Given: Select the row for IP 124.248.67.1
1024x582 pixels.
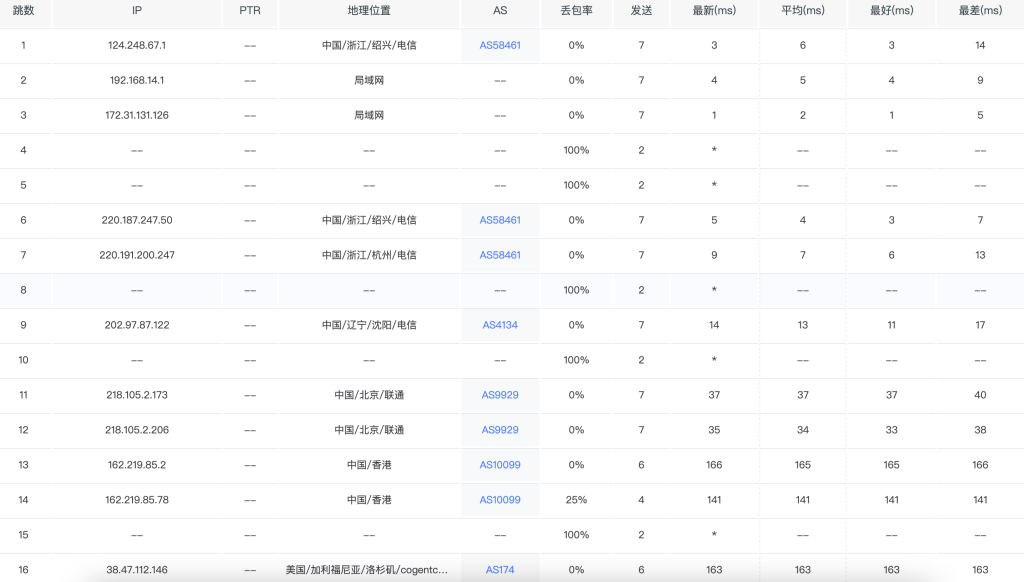Looking at the screenshot, I should coord(136,45).
